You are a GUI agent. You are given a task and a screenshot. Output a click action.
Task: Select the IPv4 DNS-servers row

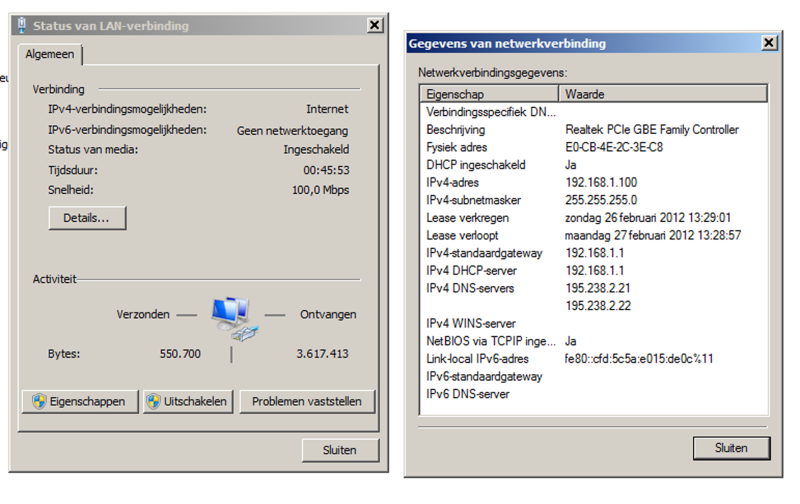[594, 288]
